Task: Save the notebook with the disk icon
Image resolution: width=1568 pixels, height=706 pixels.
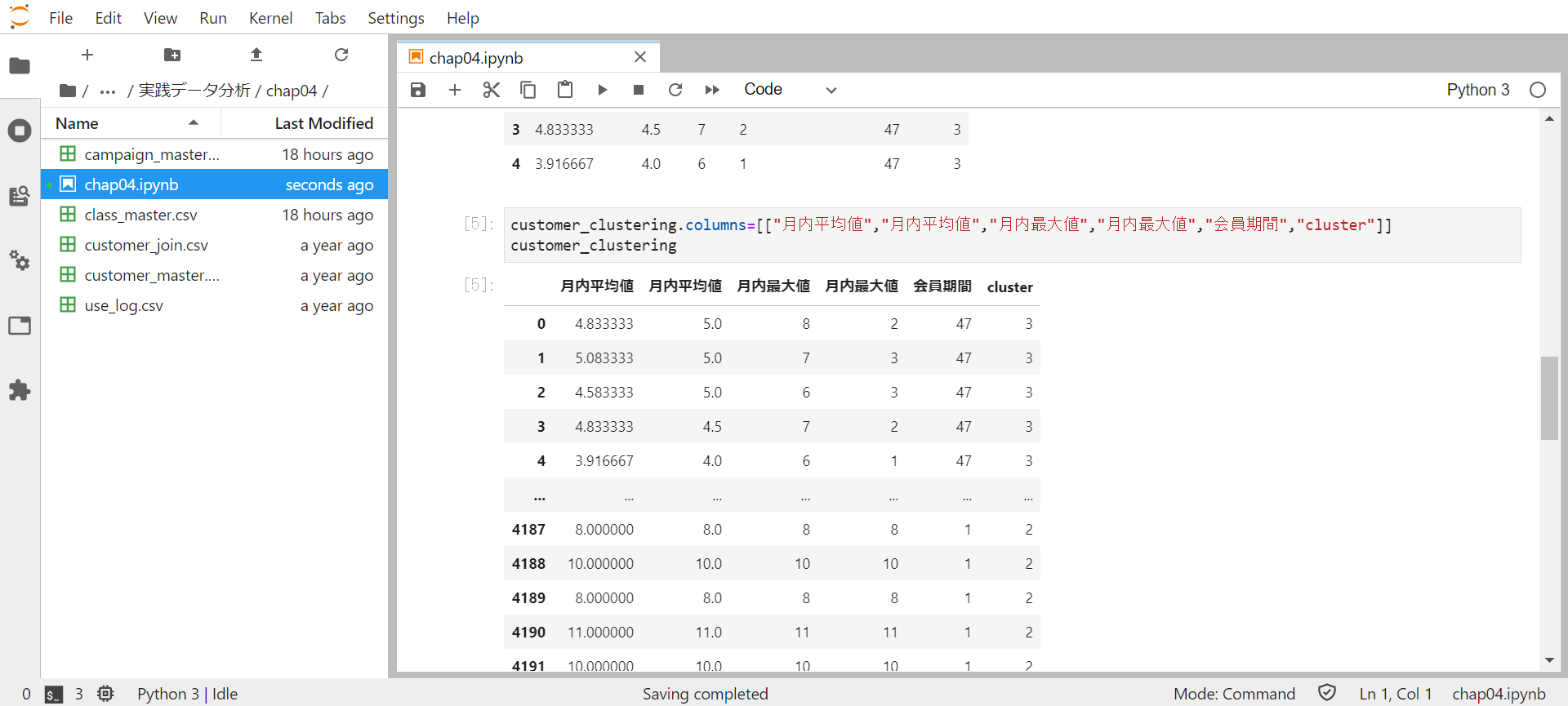Action: coord(418,90)
